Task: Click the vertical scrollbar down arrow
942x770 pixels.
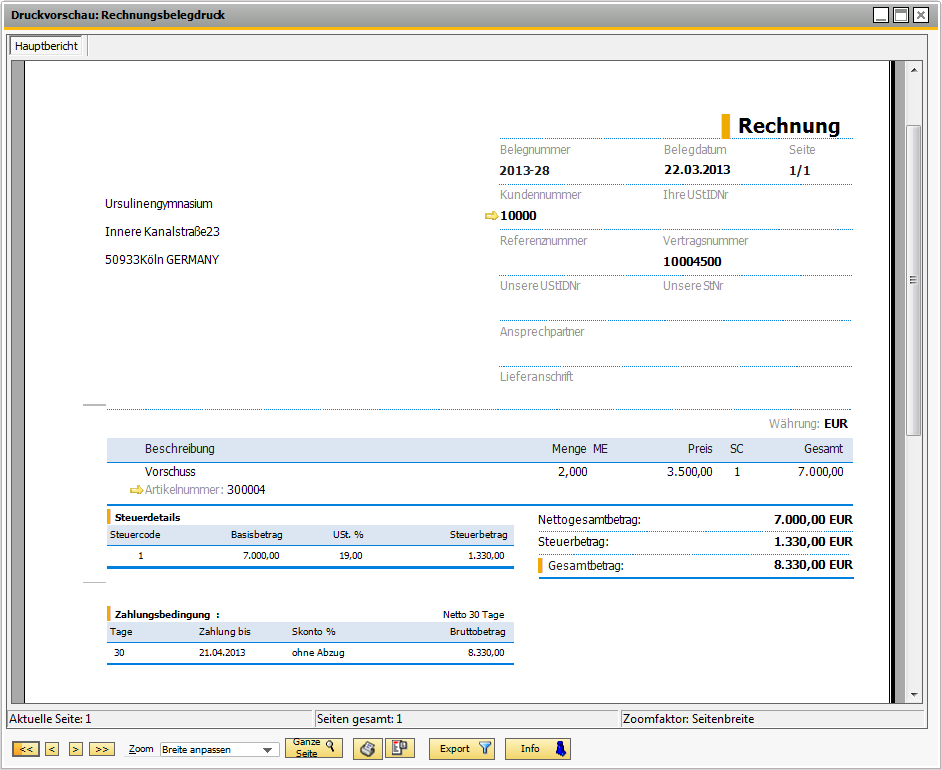Action: pos(914,694)
